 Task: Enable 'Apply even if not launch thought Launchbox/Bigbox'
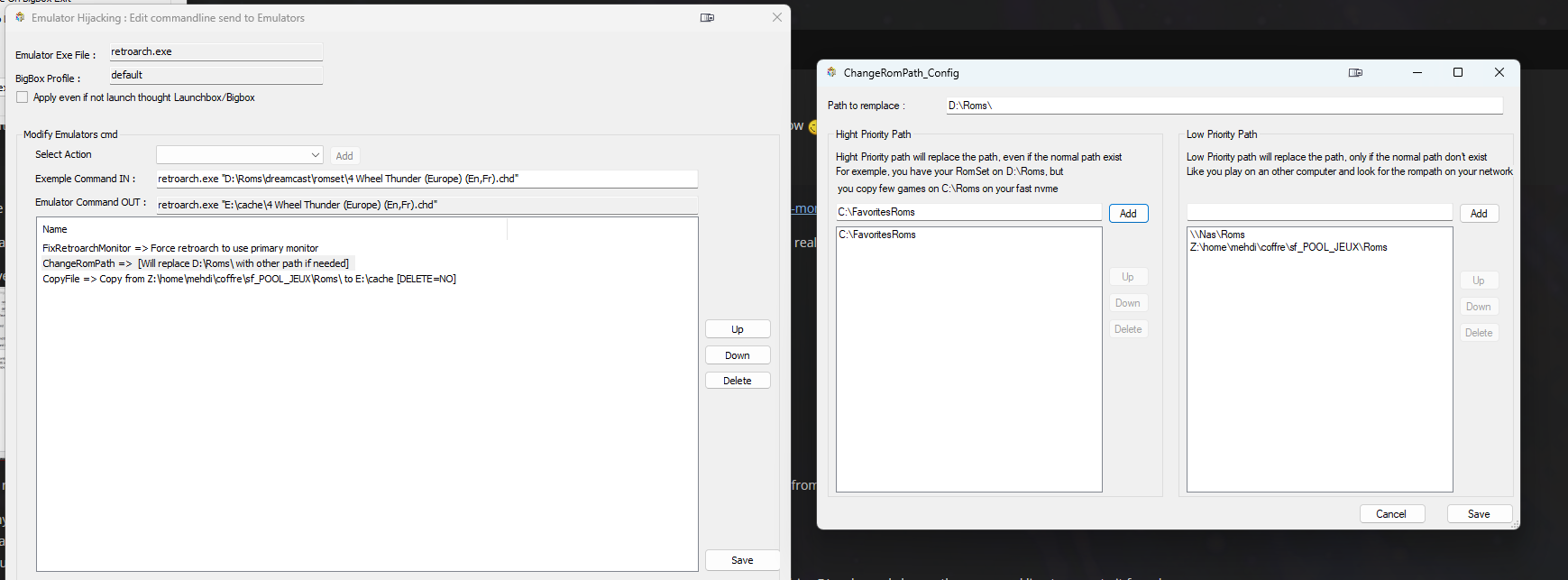pyautogui.click(x=23, y=97)
